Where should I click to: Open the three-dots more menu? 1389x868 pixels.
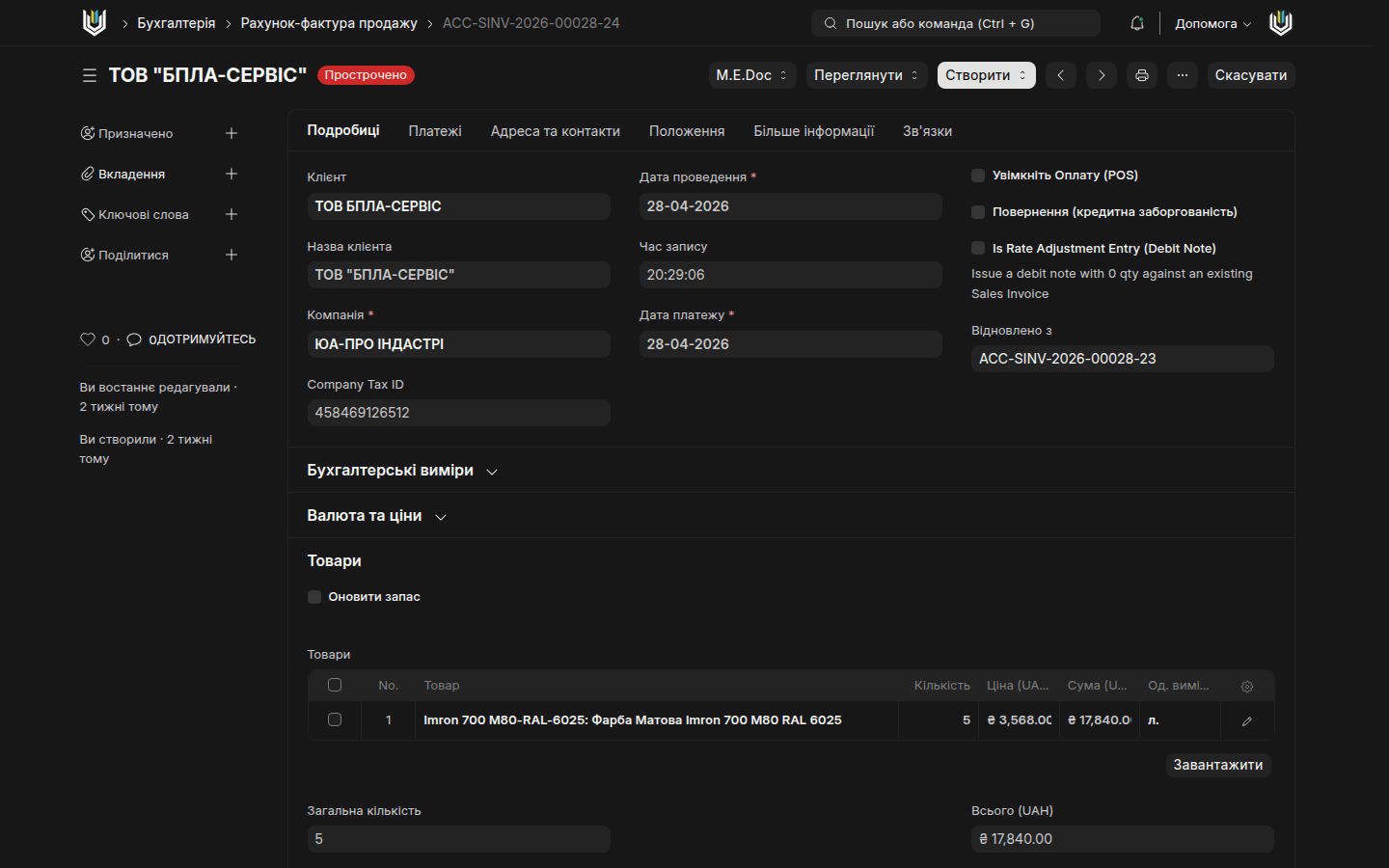tap(1183, 75)
